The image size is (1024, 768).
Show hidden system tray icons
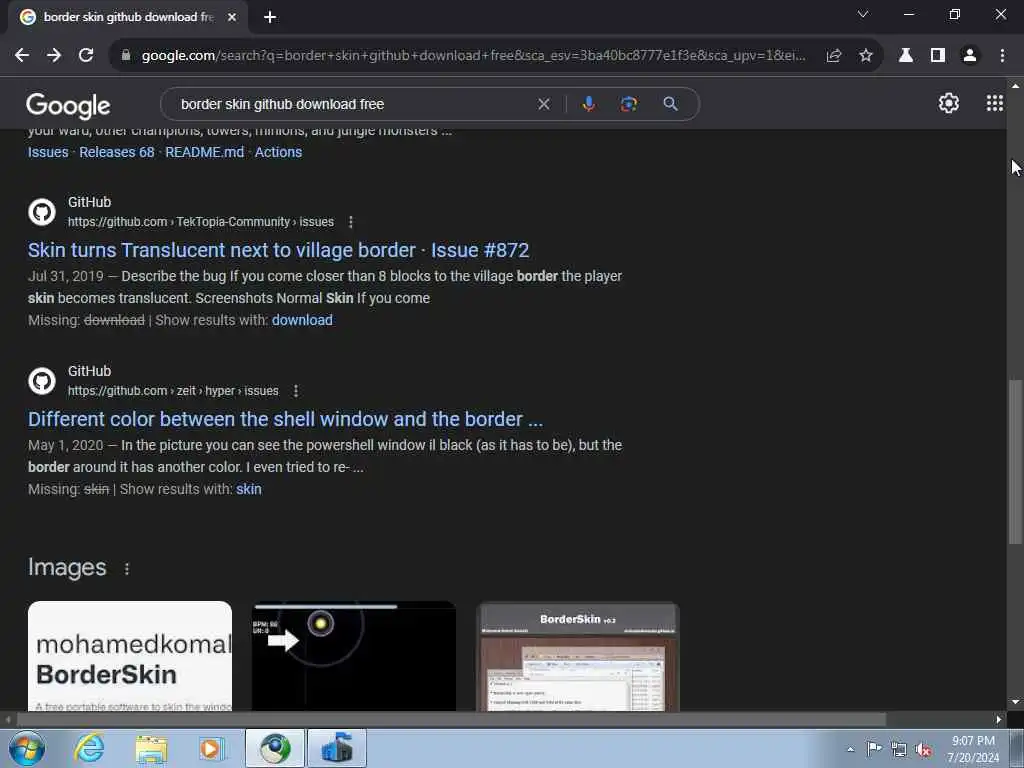pyautogui.click(x=850, y=749)
